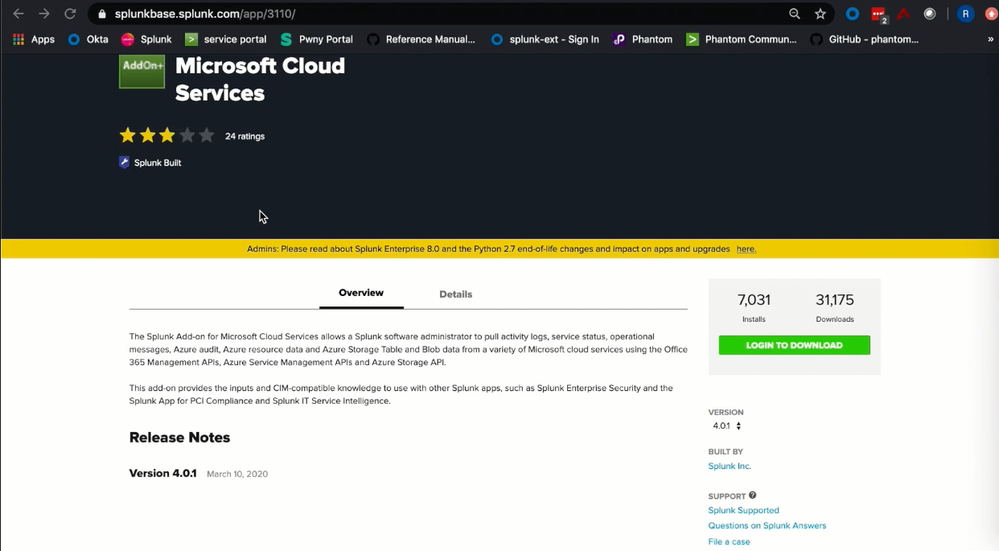Click the March 10, 2020 date
This screenshot has width=999, height=551.
(x=237, y=474)
